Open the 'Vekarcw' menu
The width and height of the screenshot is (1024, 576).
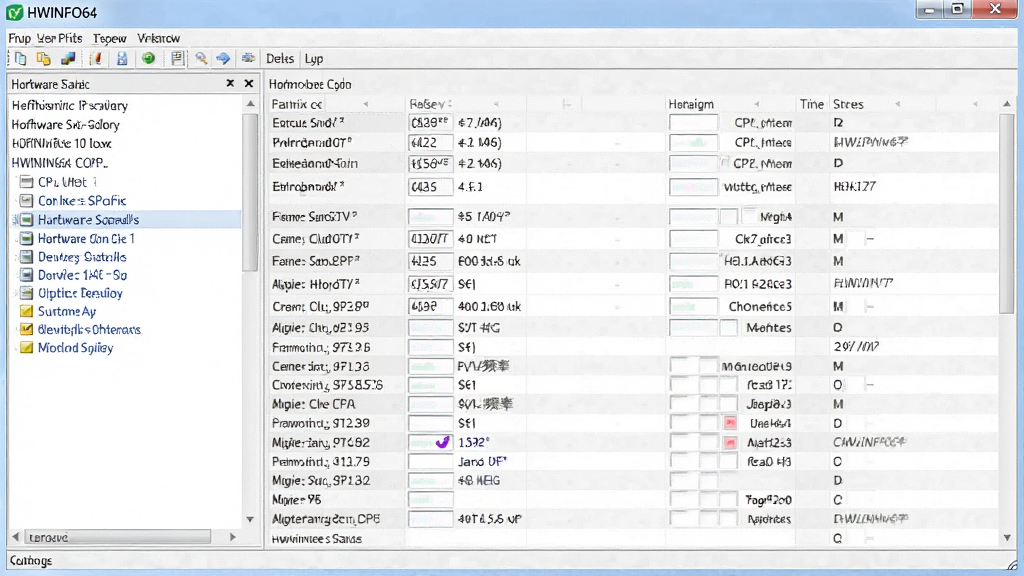[x=158, y=39]
